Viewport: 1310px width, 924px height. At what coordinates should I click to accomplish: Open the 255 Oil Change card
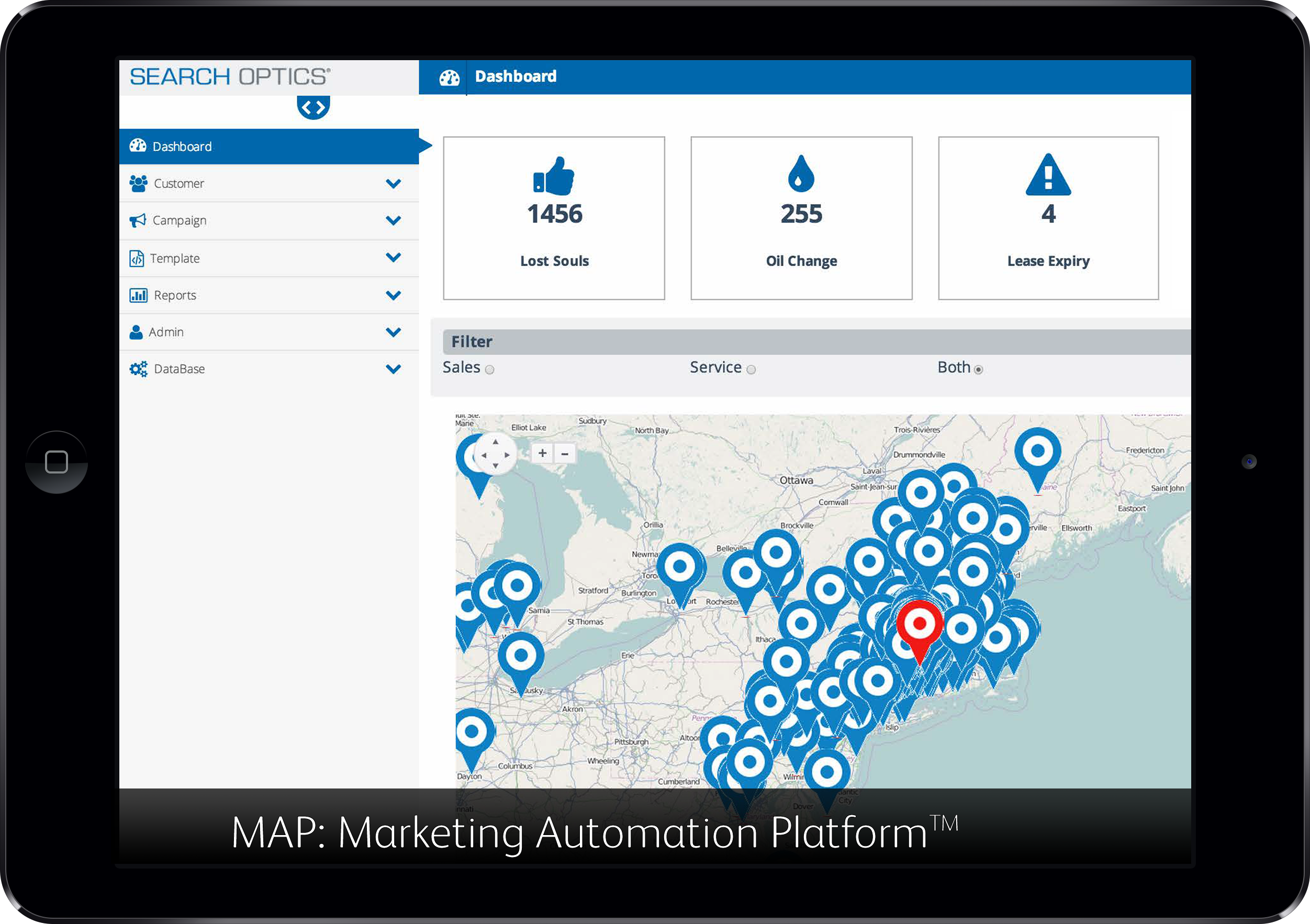point(802,218)
